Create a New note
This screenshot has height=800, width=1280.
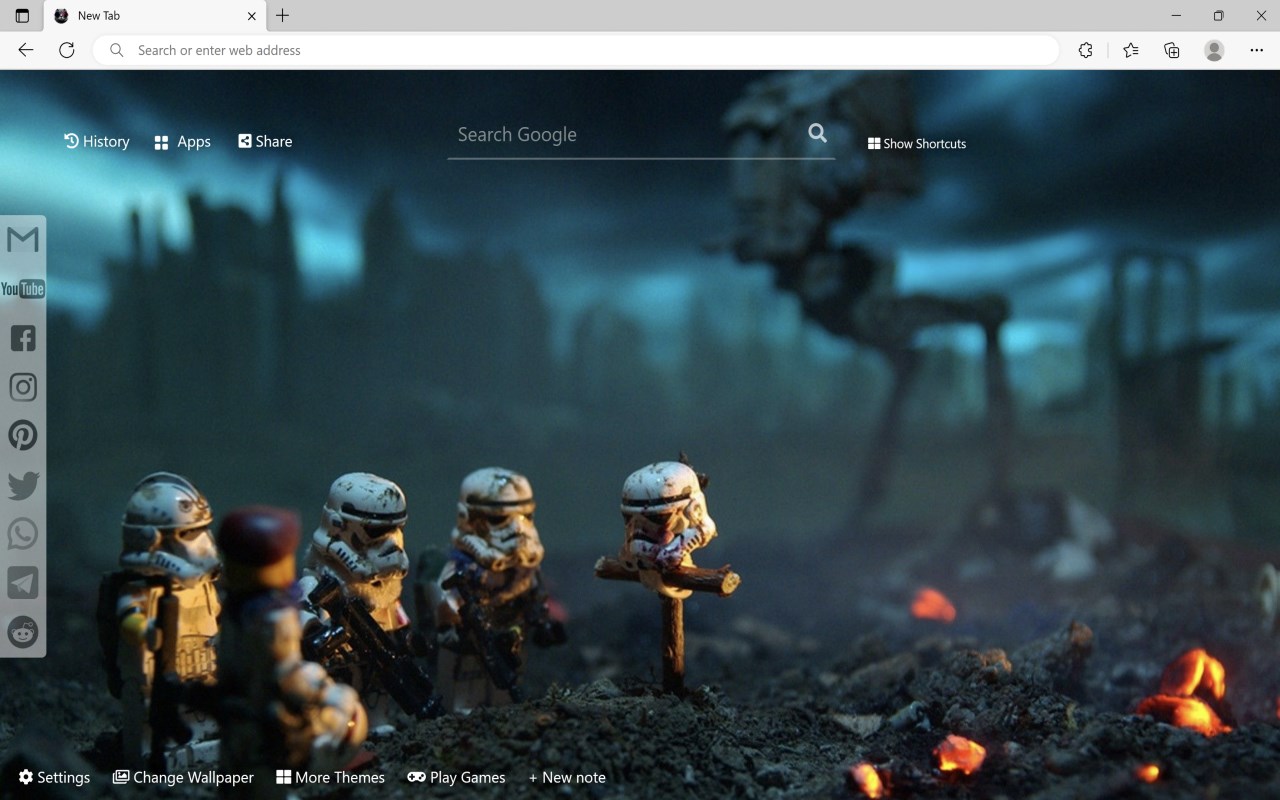pos(567,777)
